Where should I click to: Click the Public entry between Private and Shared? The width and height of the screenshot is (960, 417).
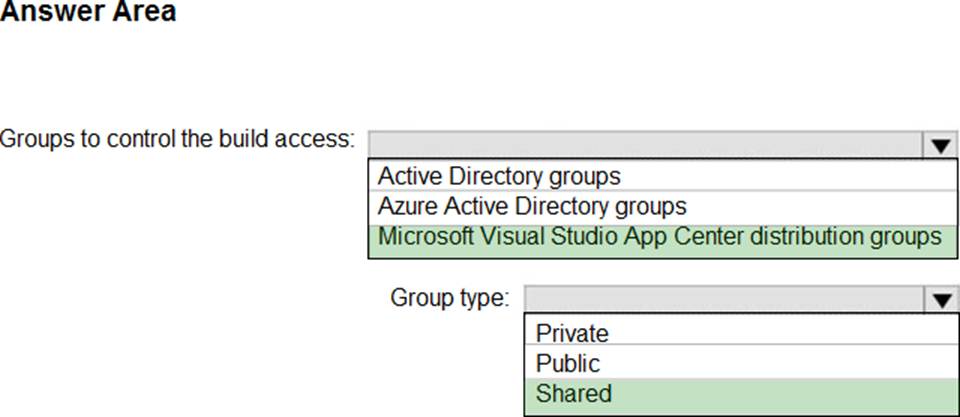click(x=568, y=363)
